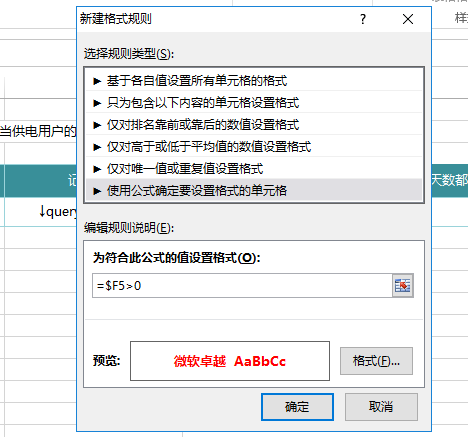Click arrow beside 仅对排名靠前或靠后的数值设置格式
Viewport: 468px width, 437px height.
click(x=97, y=125)
